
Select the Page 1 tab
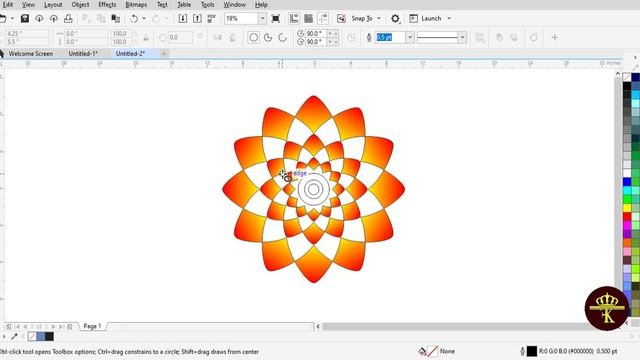click(x=92, y=326)
